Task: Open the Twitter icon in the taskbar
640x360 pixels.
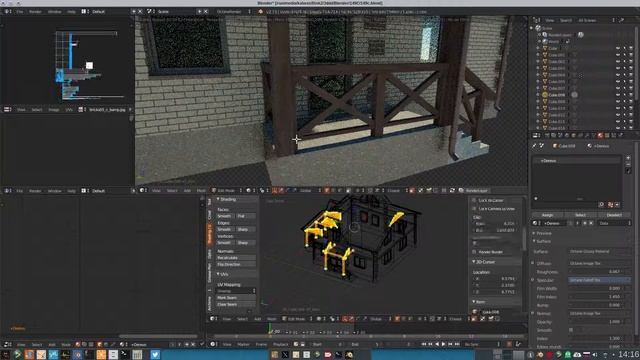Action: click(155, 354)
